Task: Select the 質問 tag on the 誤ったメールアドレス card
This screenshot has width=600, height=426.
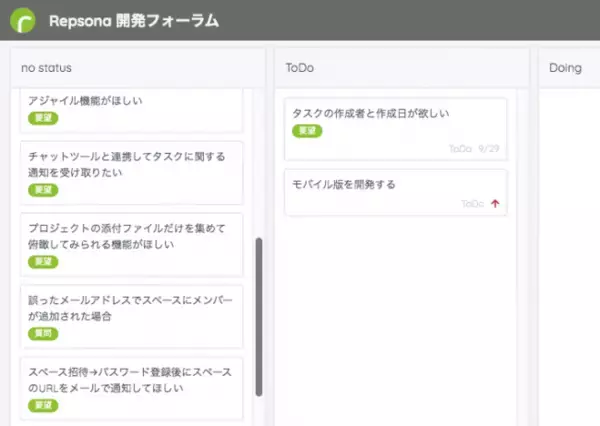Action: (43, 334)
